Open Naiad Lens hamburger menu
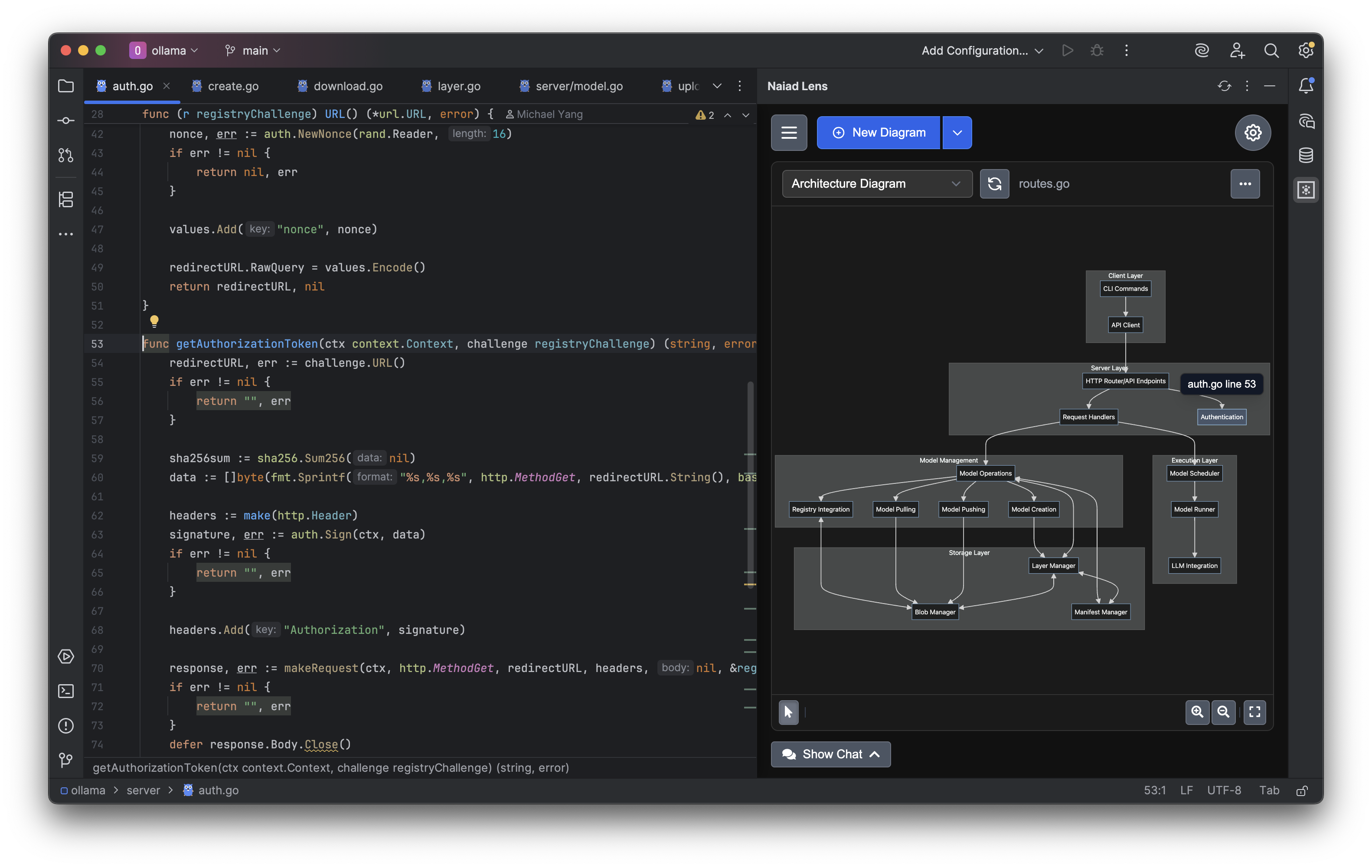1372x868 pixels. [789, 133]
